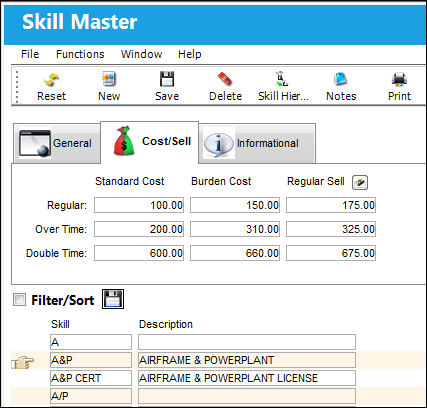
Task: Click the icon next to Regular Sell
Action: (x=360, y=182)
